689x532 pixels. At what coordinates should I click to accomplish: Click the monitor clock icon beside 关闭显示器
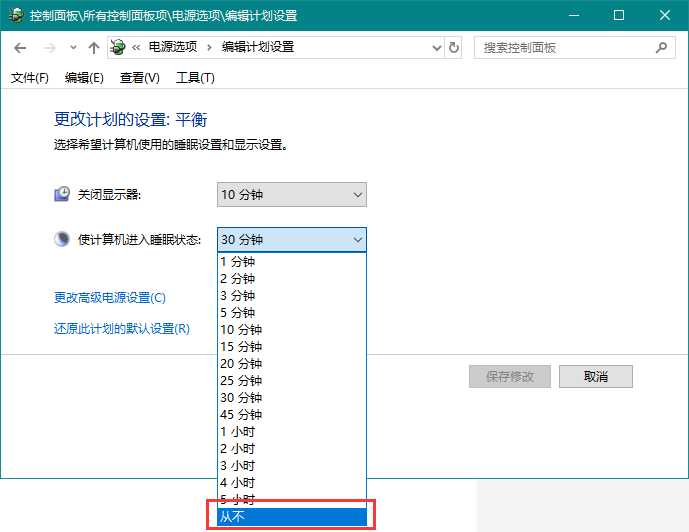[62, 194]
